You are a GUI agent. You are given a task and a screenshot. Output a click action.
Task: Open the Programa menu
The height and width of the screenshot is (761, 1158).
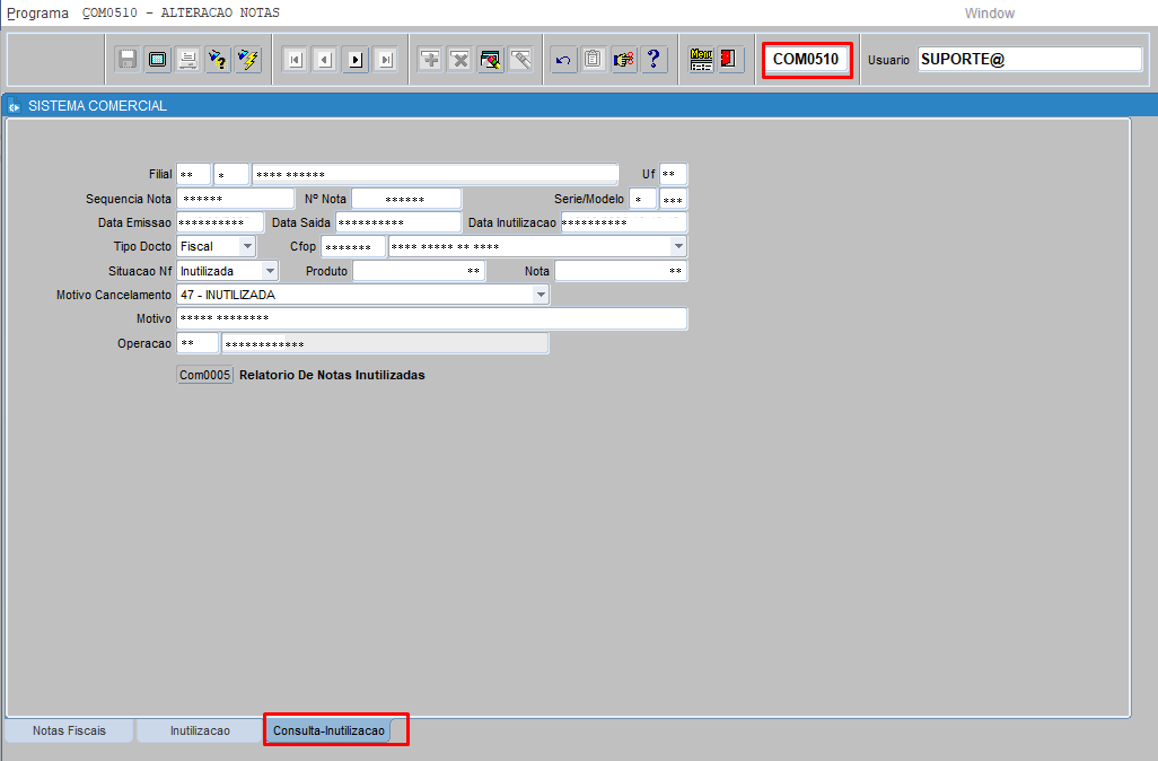pos(38,13)
